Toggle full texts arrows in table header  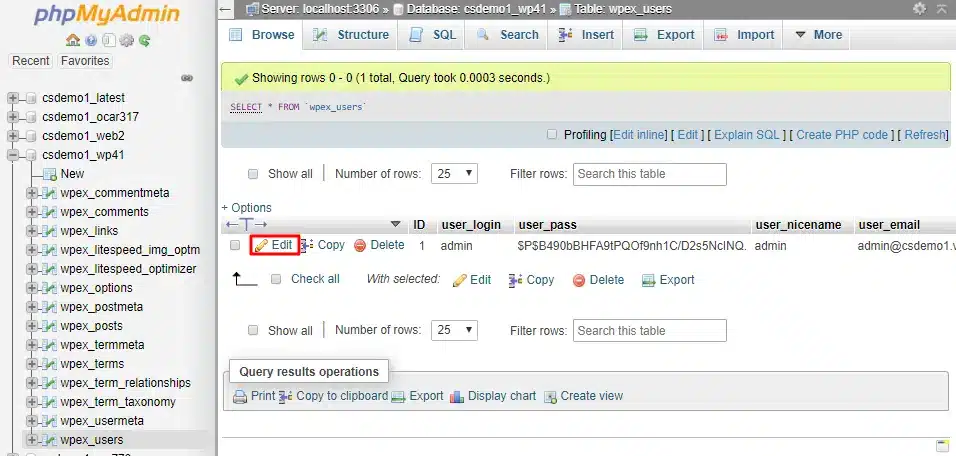[246, 225]
